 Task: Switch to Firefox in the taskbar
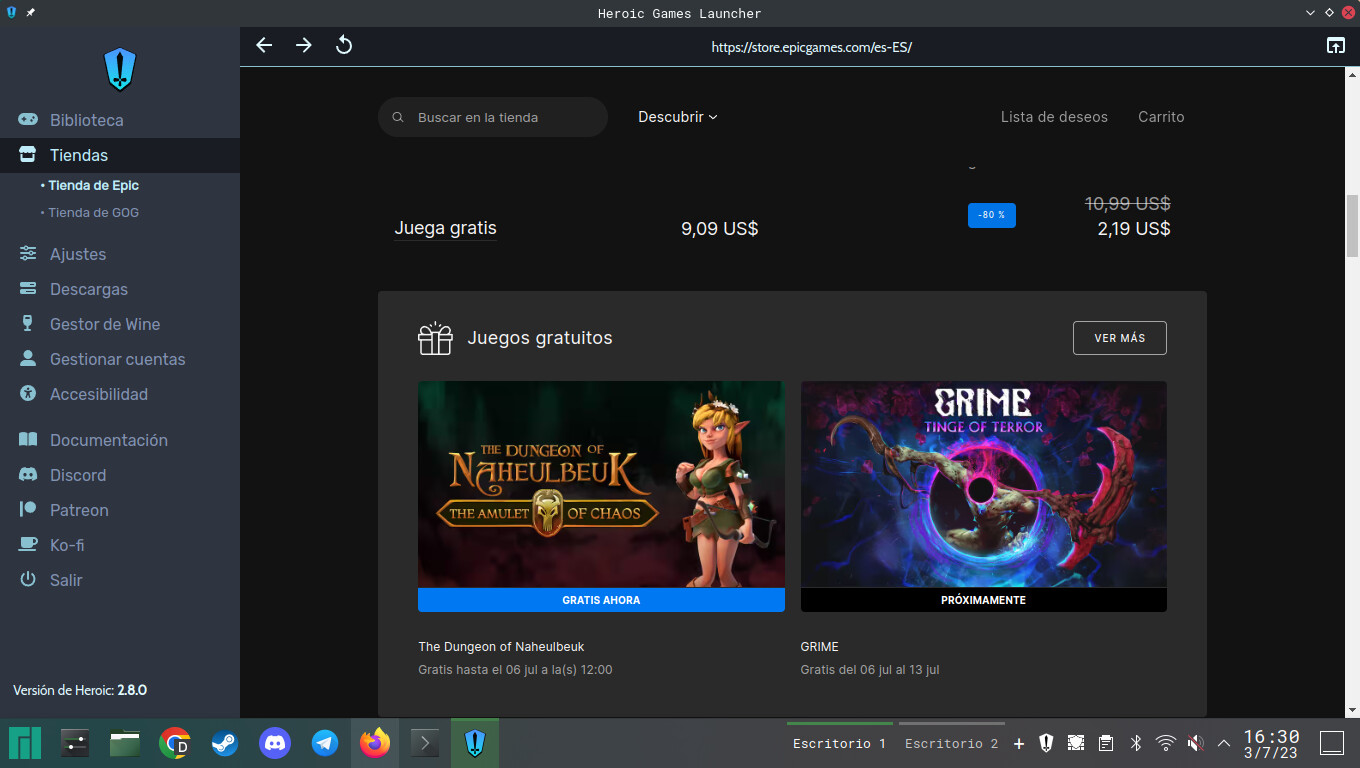(x=375, y=743)
